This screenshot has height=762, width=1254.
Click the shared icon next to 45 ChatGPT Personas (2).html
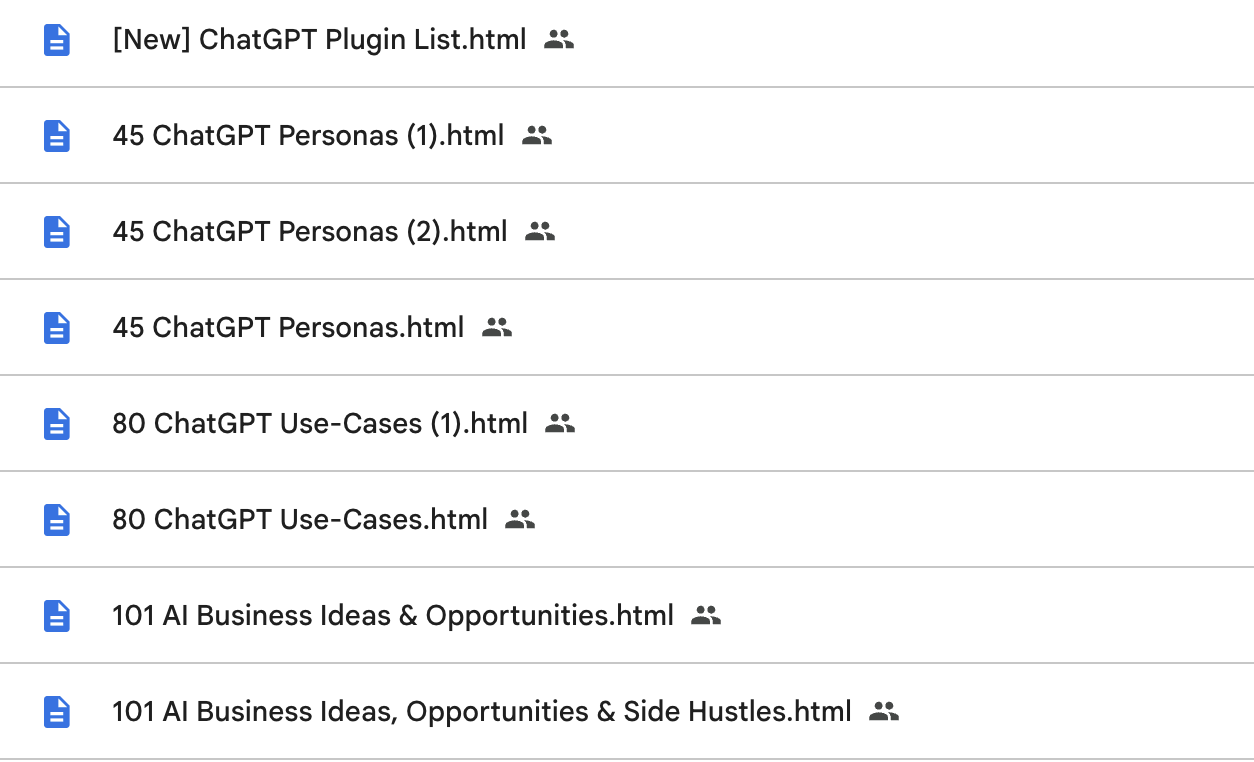[540, 232]
